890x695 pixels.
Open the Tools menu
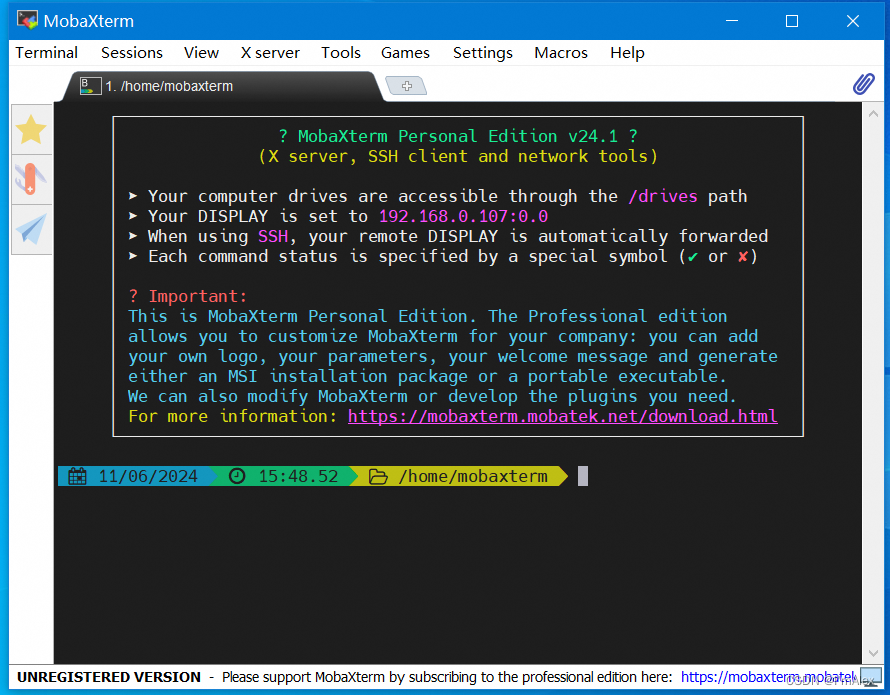341,53
